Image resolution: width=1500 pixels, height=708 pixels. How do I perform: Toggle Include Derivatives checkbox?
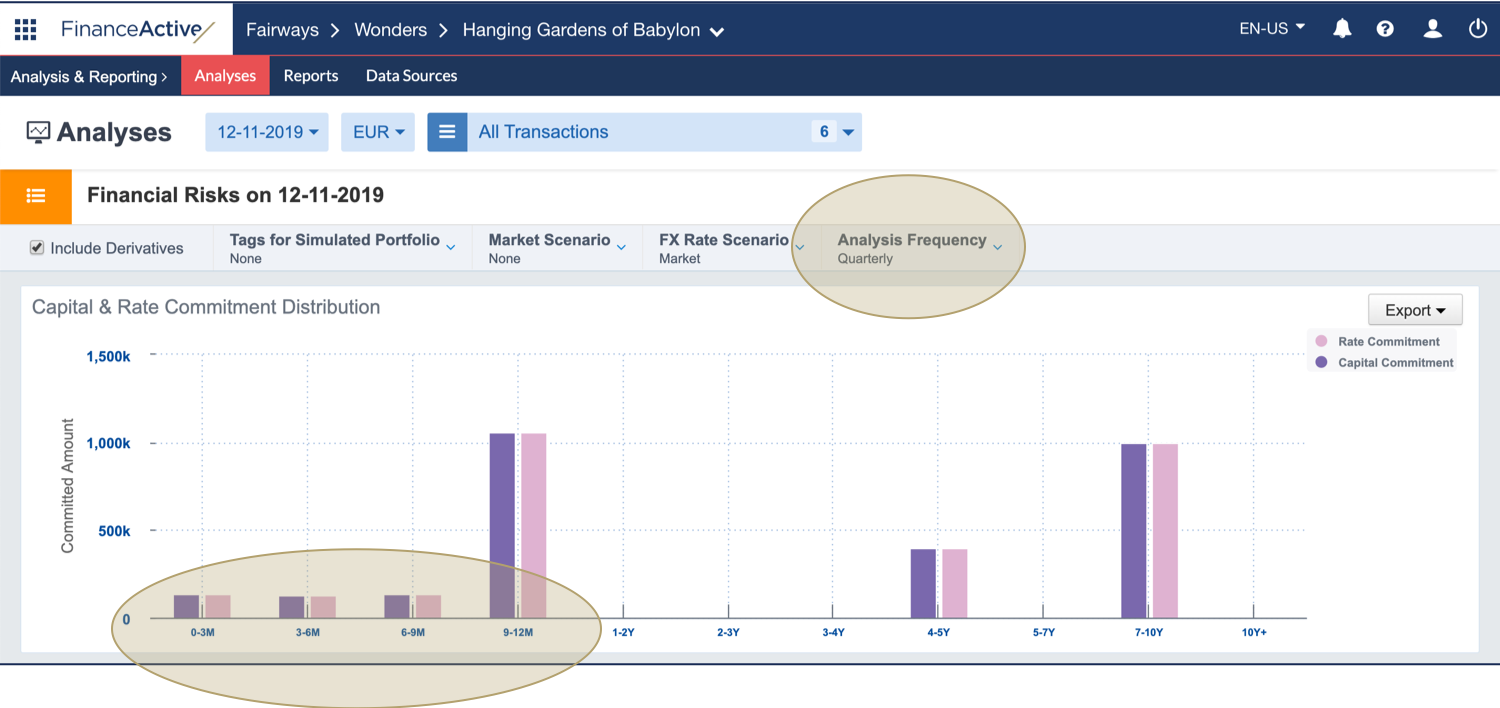(x=37, y=248)
